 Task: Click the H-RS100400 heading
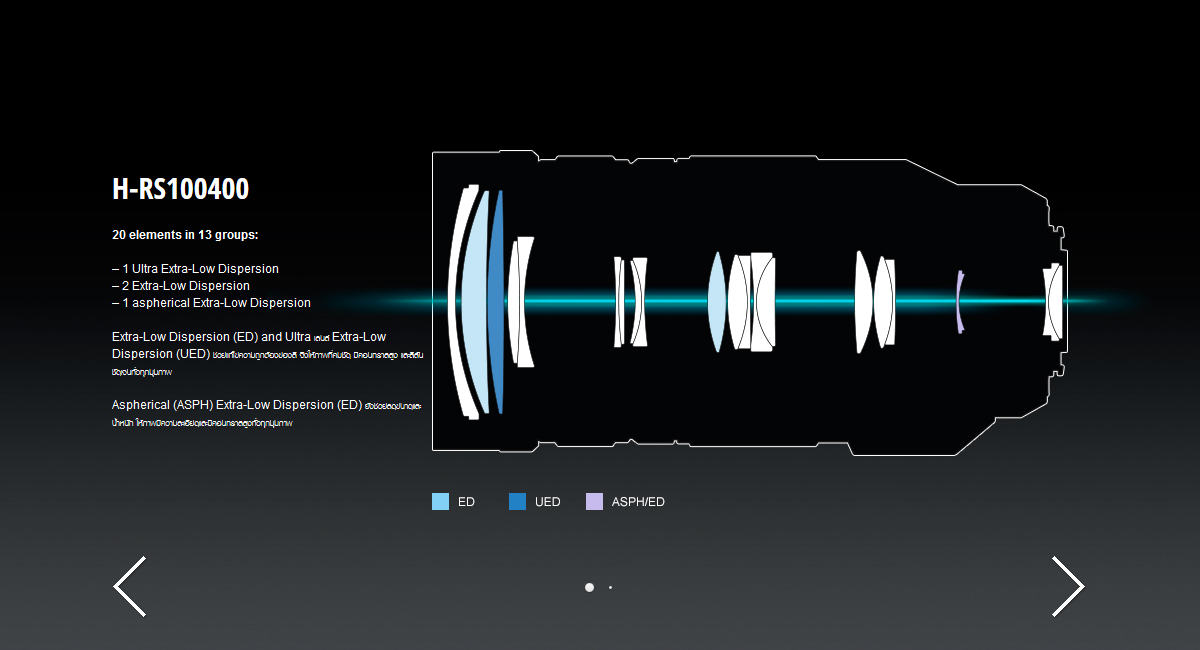181,189
